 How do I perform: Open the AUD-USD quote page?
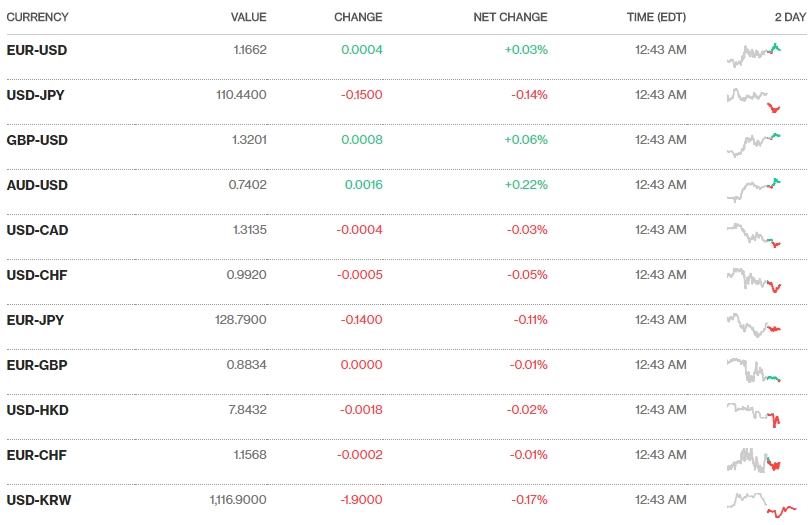click(37, 185)
